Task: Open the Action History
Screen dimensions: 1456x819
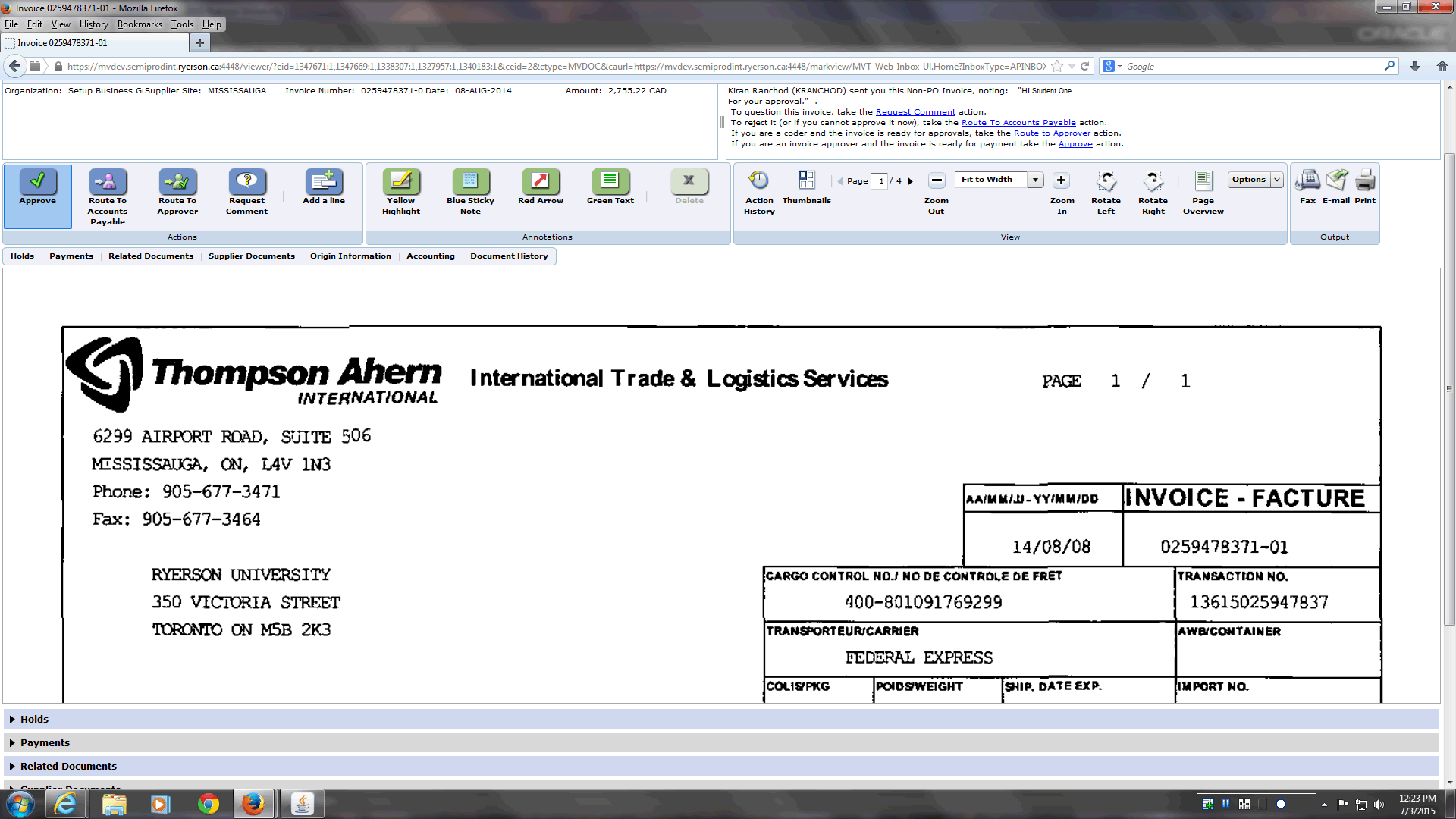Action: (758, 180)
